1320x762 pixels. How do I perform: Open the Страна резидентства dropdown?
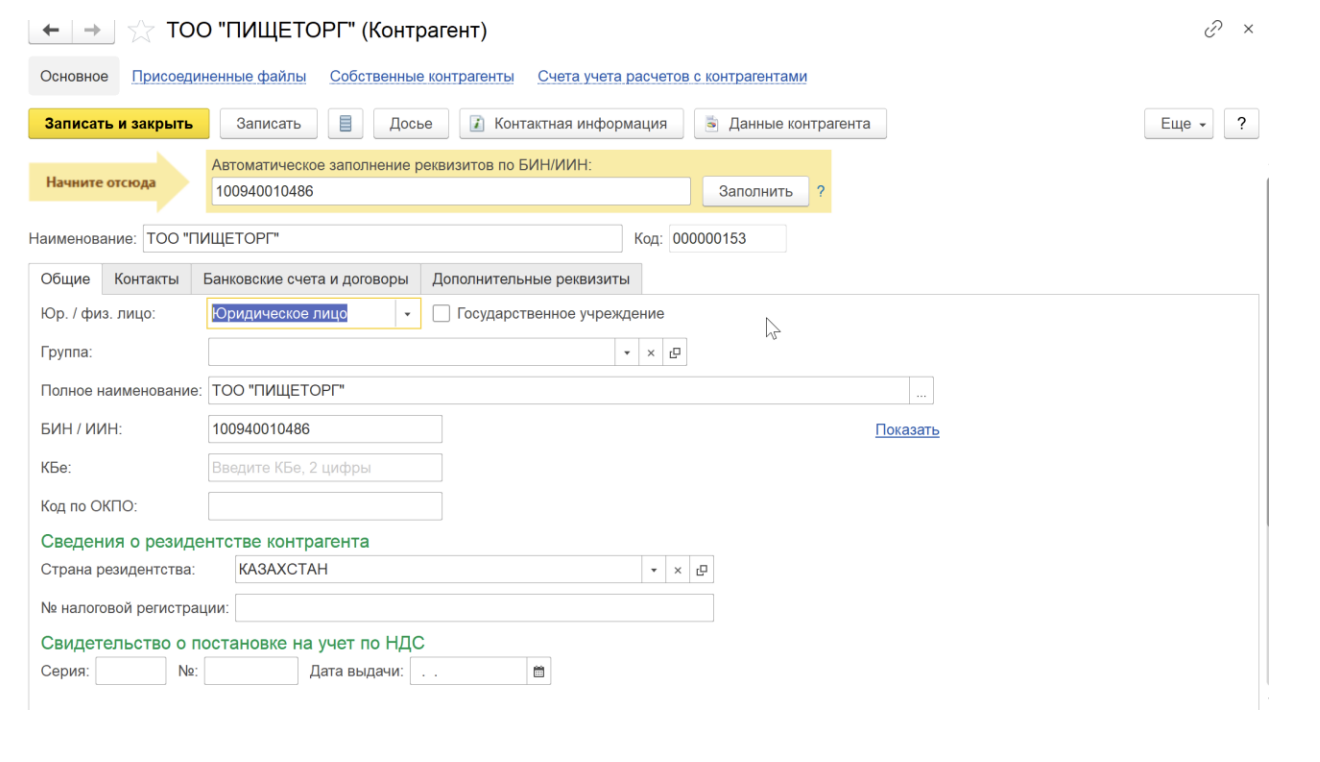pos(653,570)
